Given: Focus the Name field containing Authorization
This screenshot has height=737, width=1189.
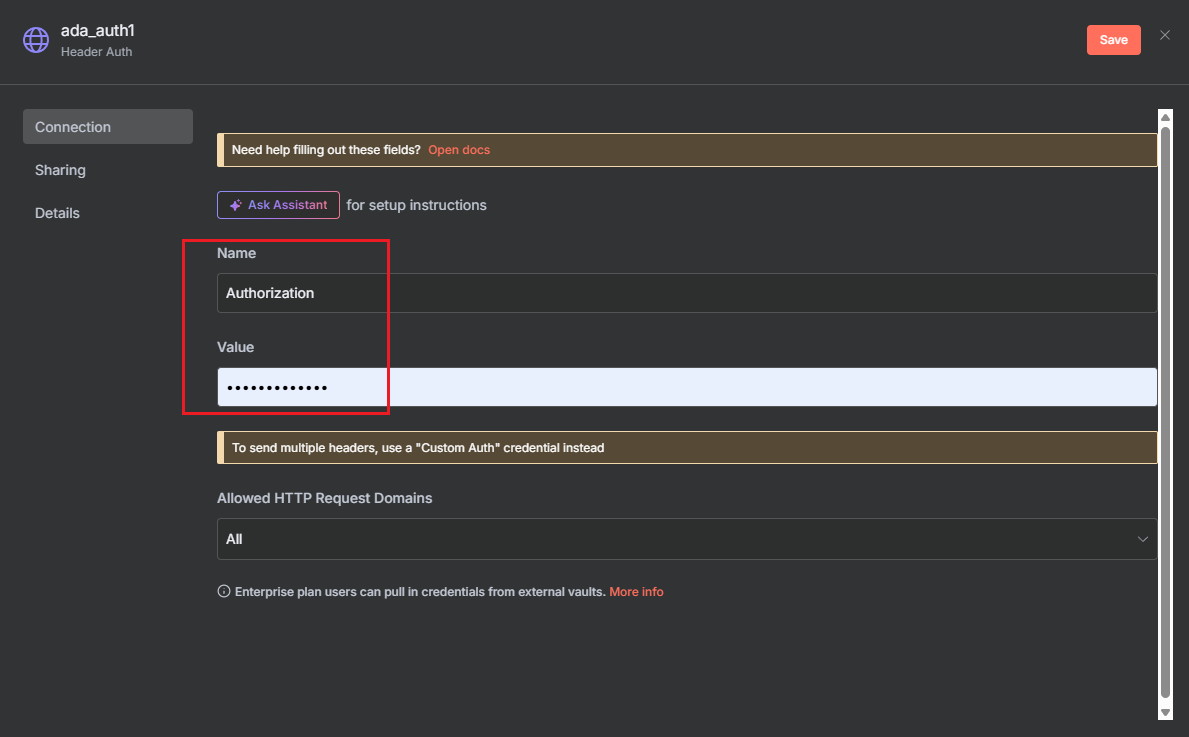Looking at the screenshot, I should click(x=686, y=293).
